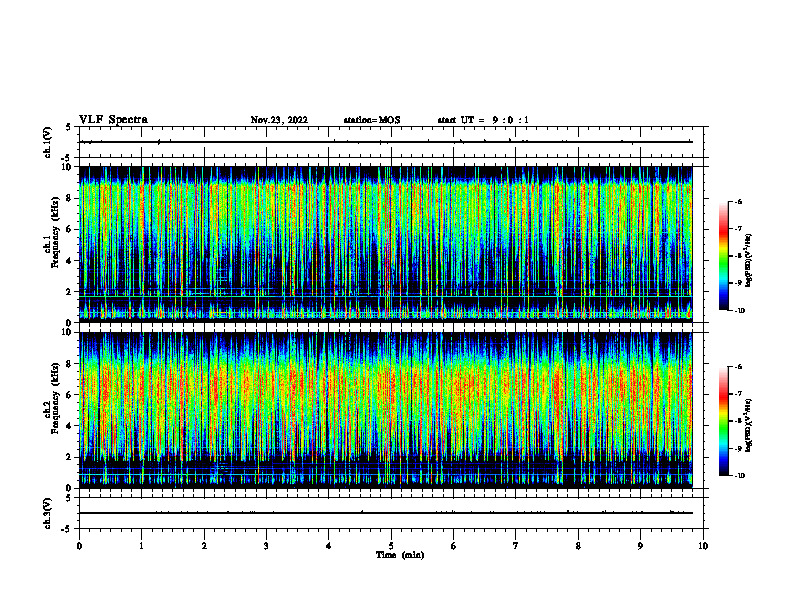The image size is (792, 612).
Task: Click the ch.1 spectrogram color scale bar
Action: (x=724, y=256)
